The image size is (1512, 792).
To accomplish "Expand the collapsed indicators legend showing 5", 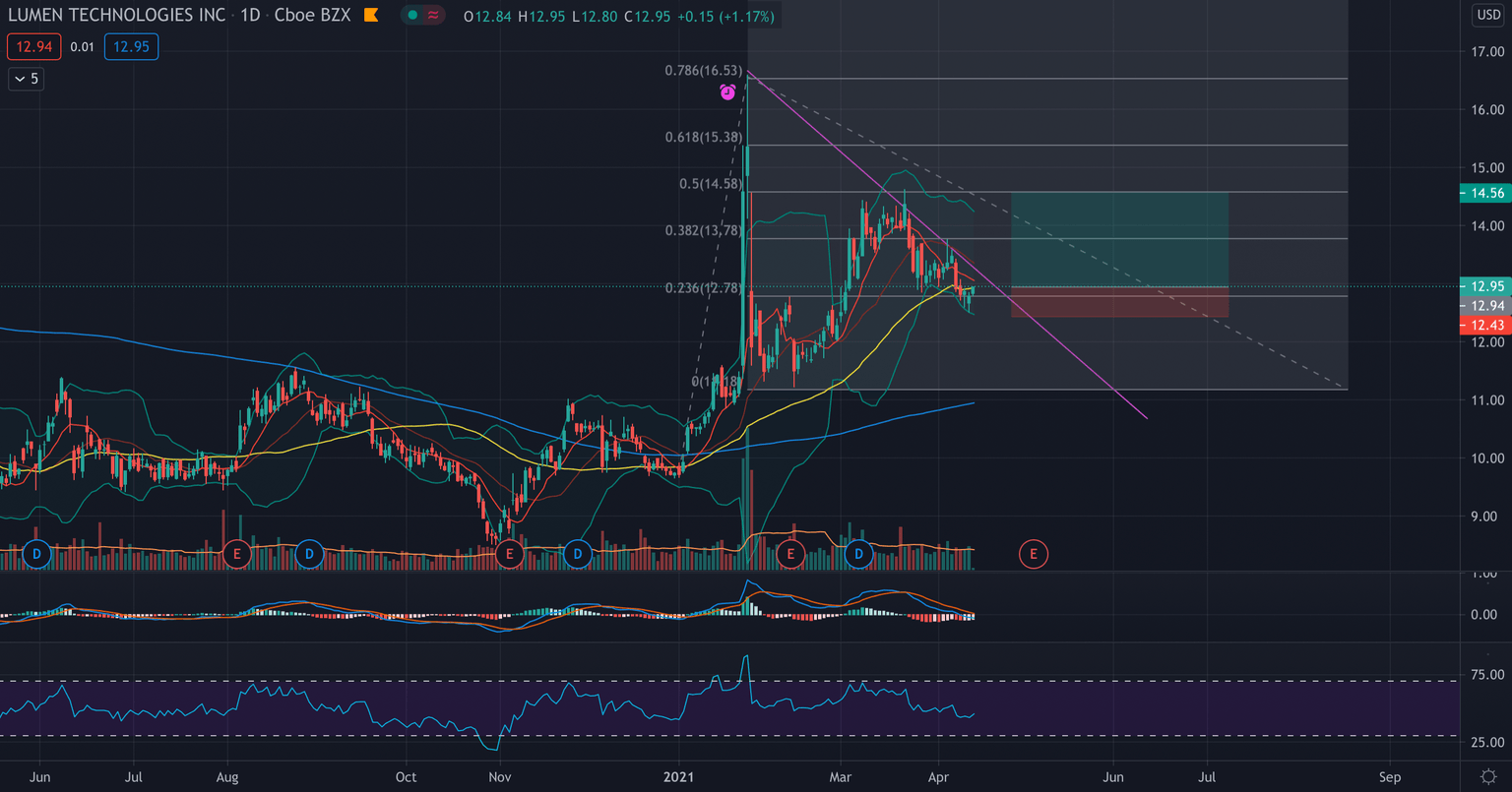I will pyautogui.click(x=26, y=79).
